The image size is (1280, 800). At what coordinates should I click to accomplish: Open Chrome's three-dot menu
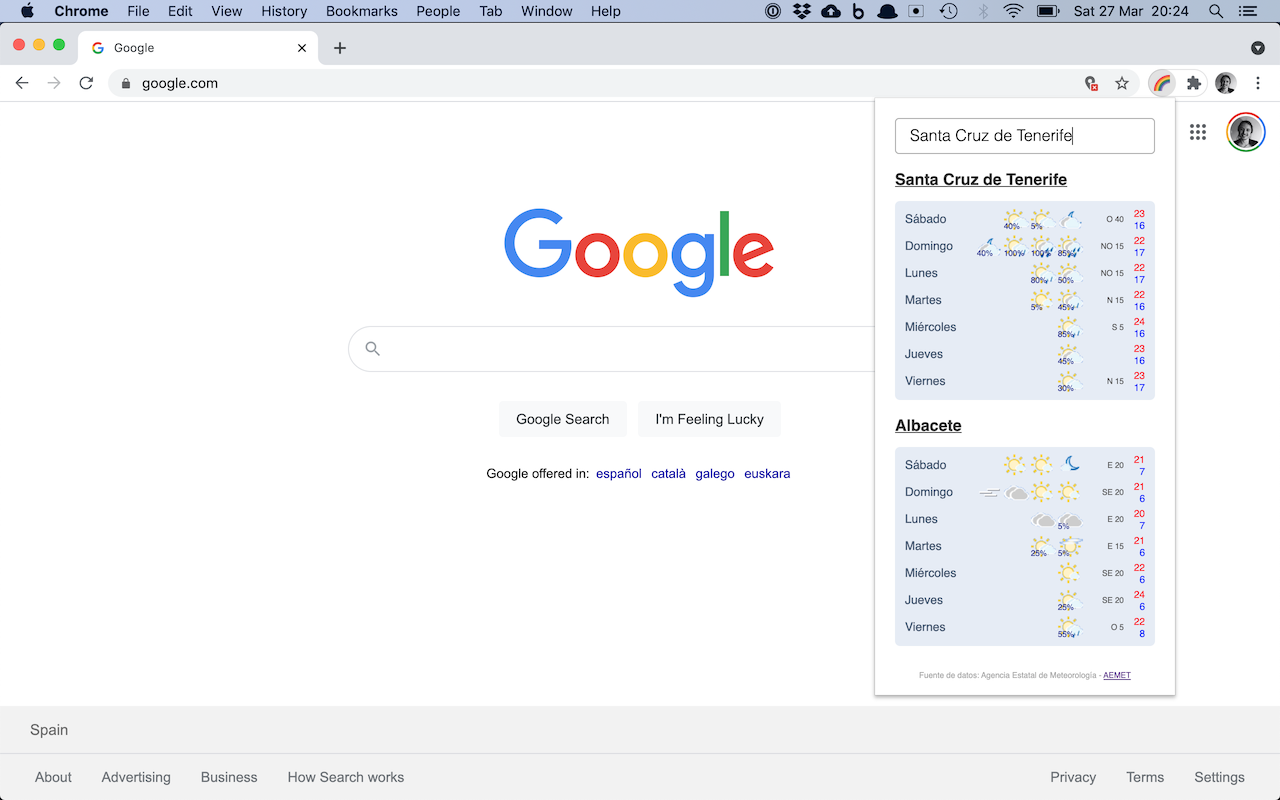(x=1258, y=83)
